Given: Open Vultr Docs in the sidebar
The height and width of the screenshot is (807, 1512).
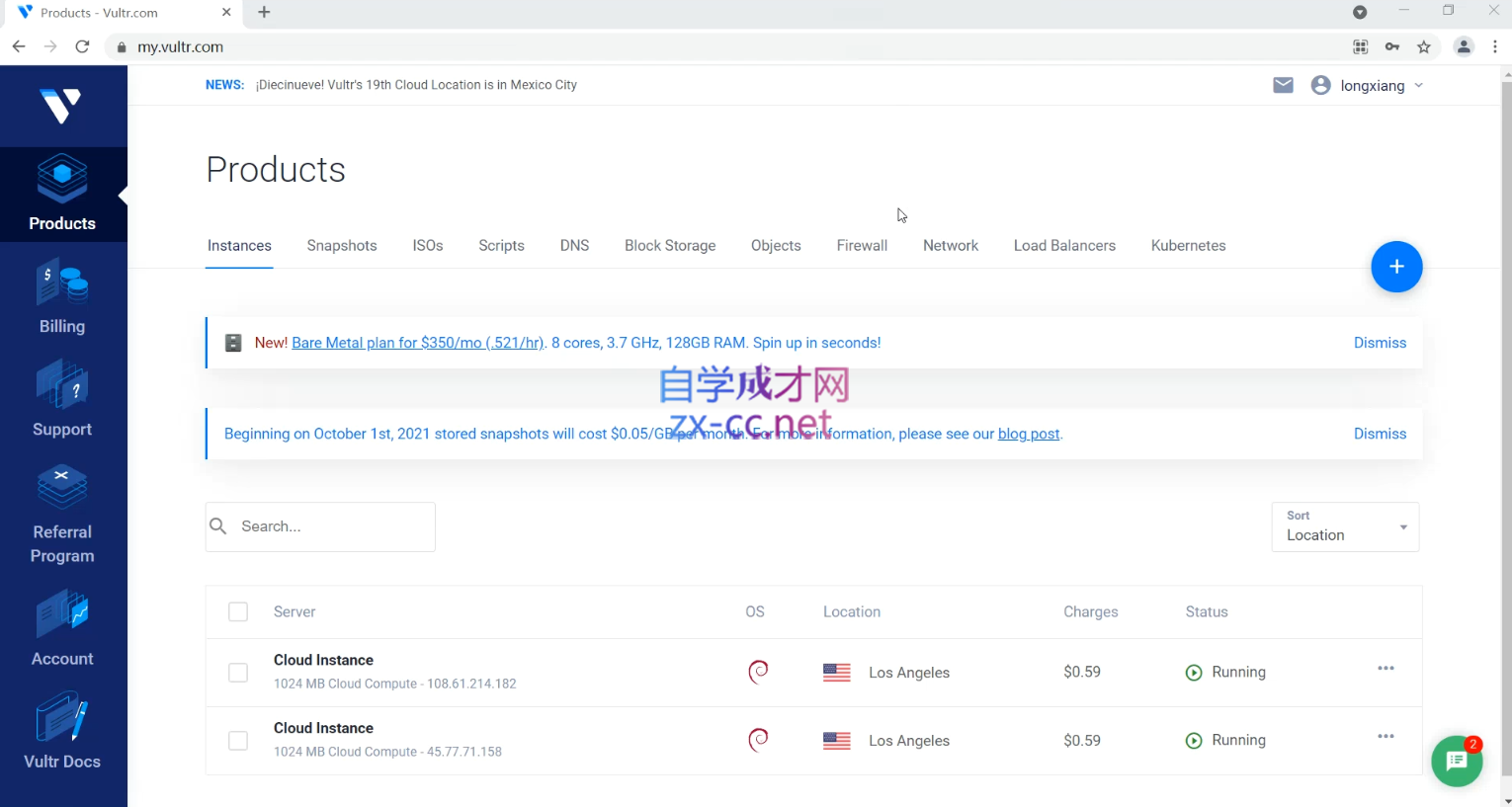Looking at the screenshot, I should click(62, 732).
